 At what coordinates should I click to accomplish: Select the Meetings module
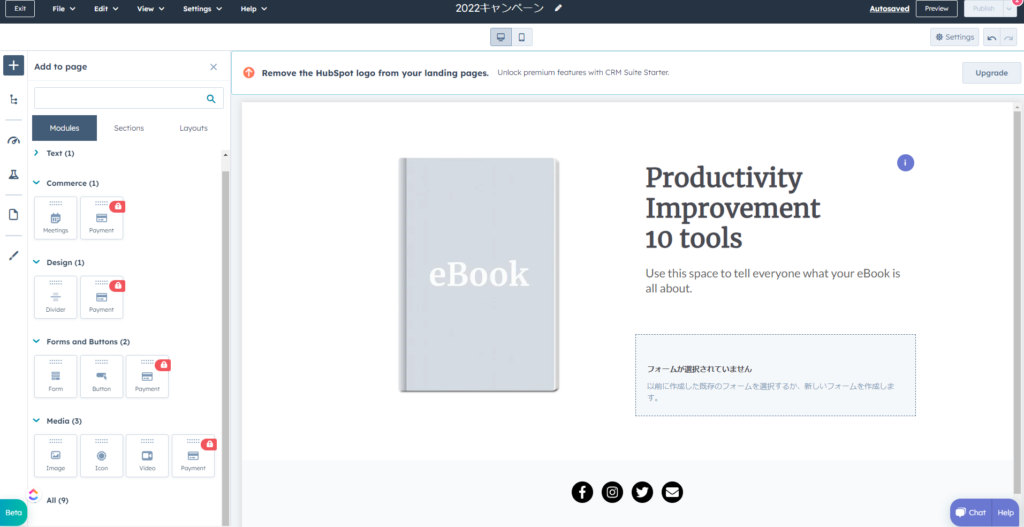pos(56,218)
